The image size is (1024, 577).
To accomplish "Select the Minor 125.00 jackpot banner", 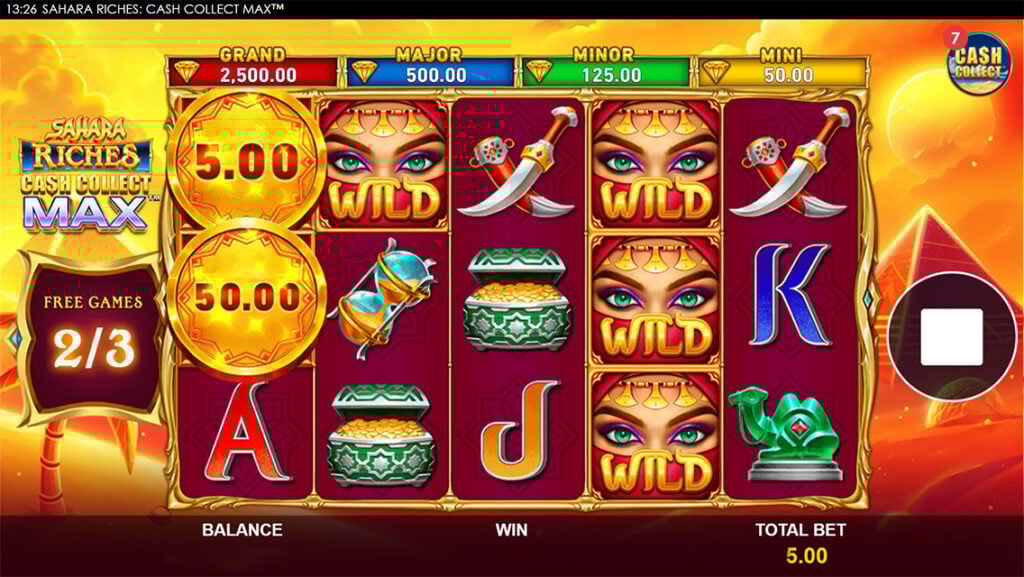I will [x=605, y=67].
